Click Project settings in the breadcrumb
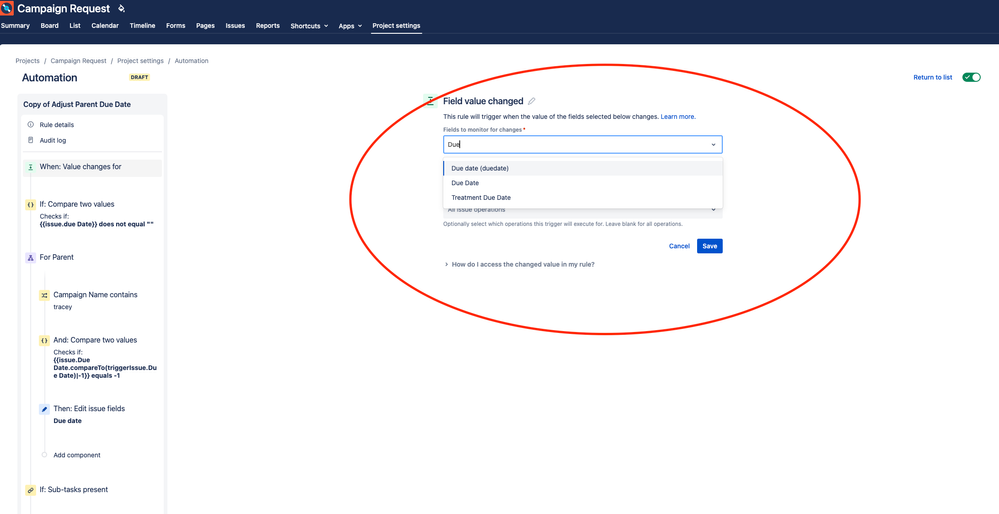The height and width of the screenshot is (514, 999). 140,61
